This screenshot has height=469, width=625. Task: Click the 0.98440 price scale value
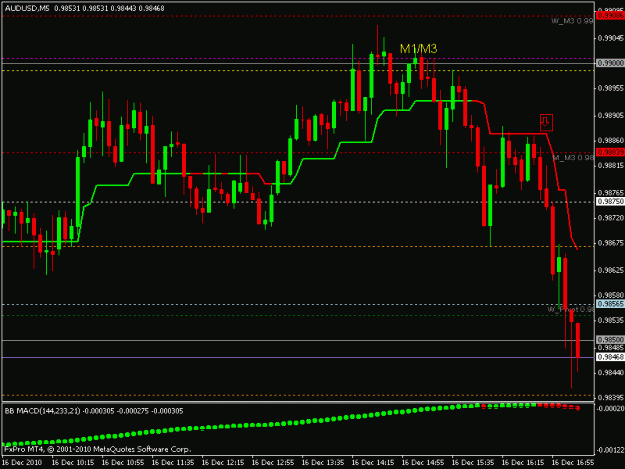(x=611, y=373)
